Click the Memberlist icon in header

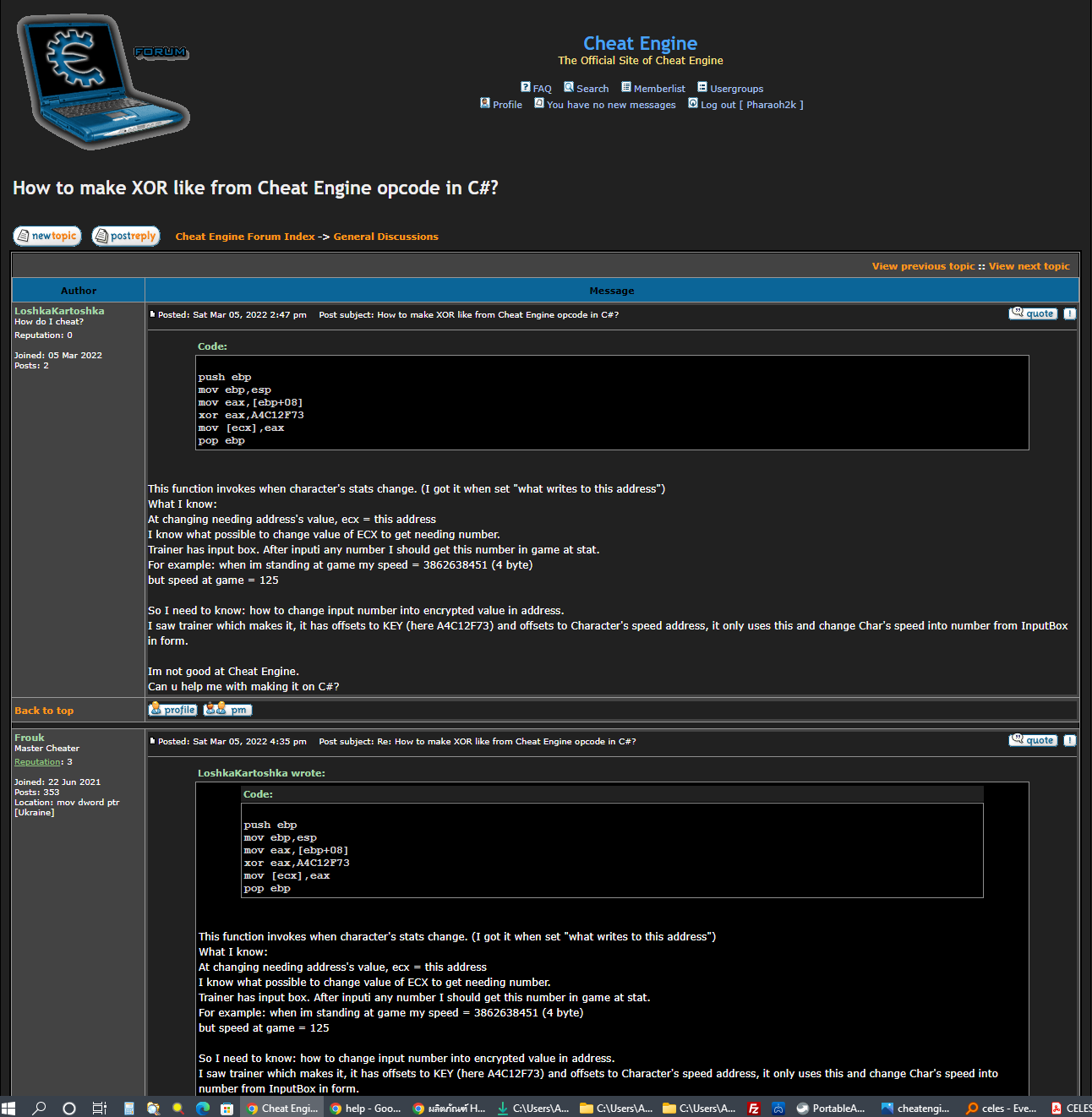tap(626, 87)
